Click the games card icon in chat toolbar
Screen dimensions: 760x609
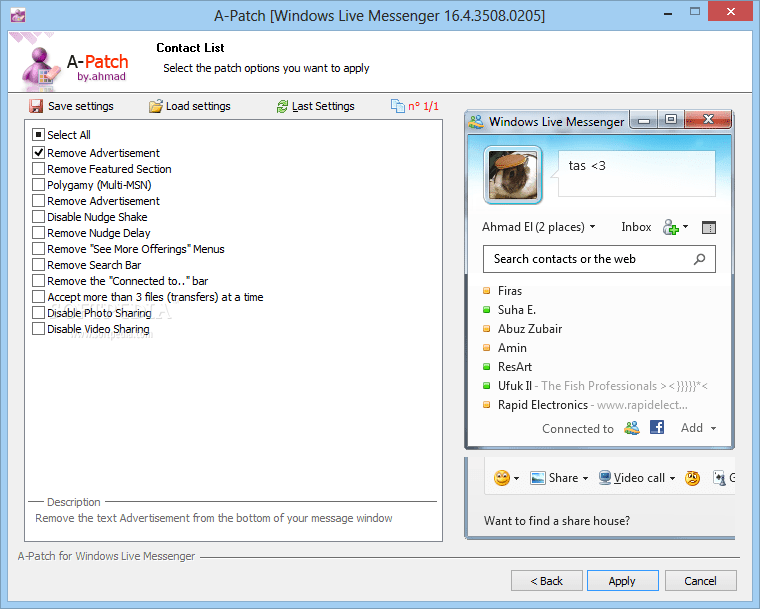pos(719,478)
